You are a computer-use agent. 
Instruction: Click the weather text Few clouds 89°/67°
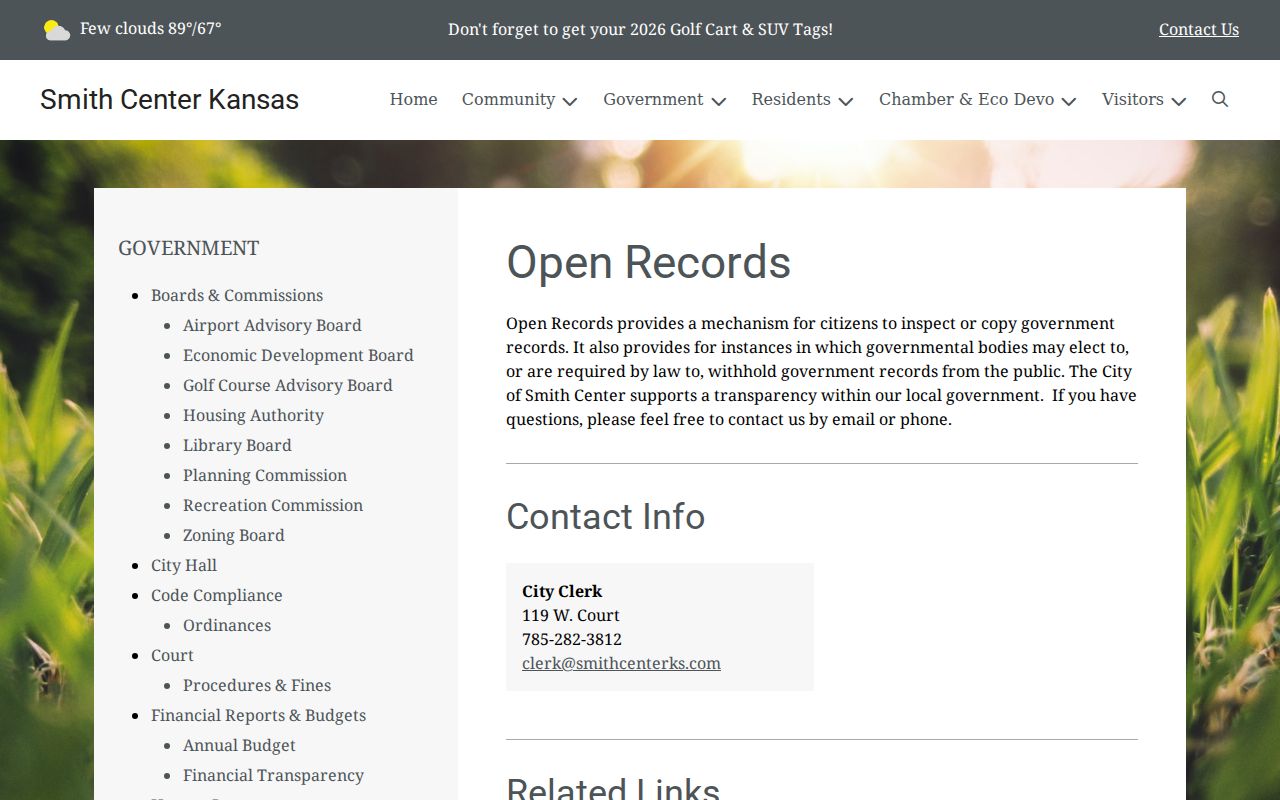point(151,28)
